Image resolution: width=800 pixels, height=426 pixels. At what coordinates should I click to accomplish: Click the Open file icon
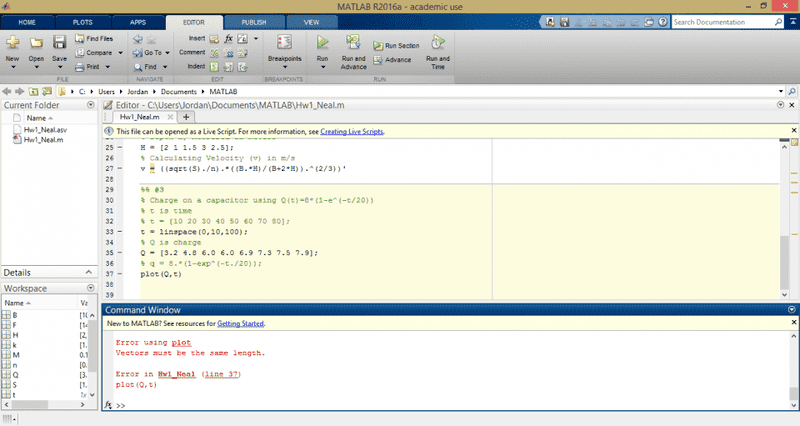pos(36,42)
